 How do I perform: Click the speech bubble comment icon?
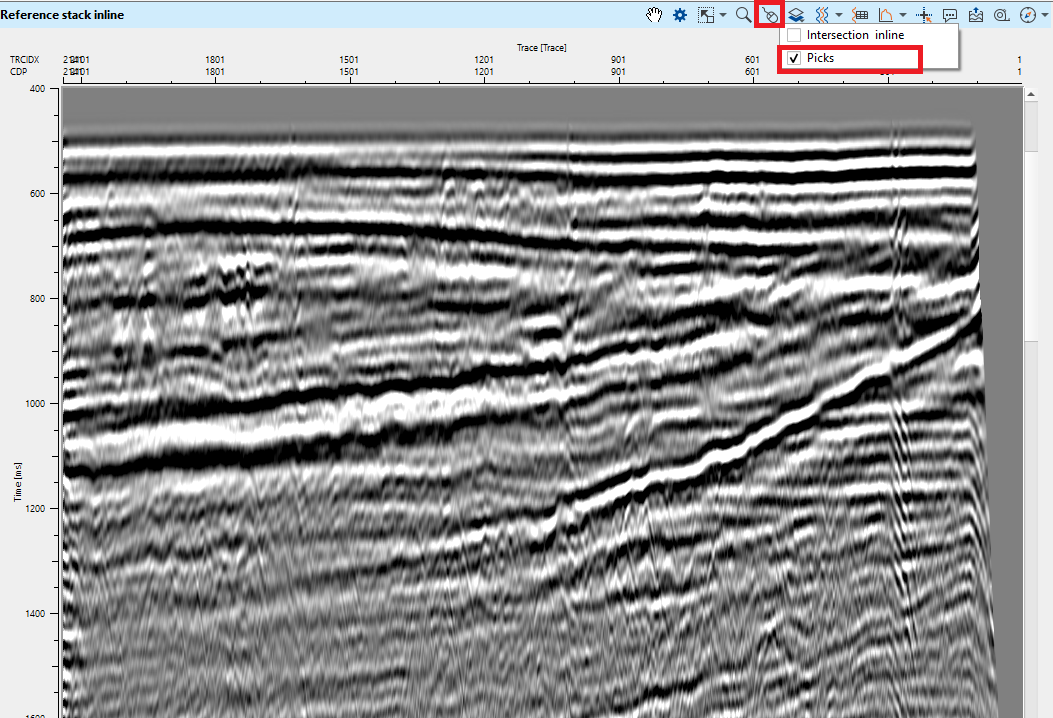[949, 15]
